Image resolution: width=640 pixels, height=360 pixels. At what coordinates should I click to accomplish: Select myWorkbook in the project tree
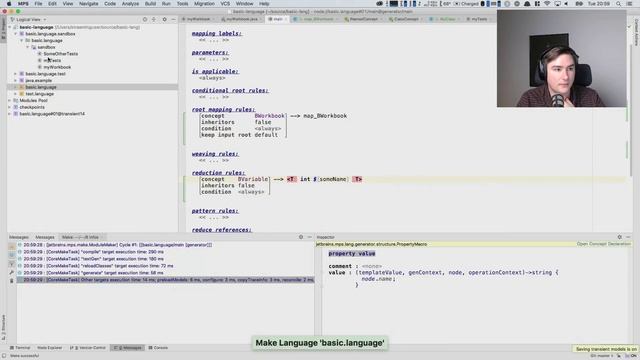pos(57,67)
